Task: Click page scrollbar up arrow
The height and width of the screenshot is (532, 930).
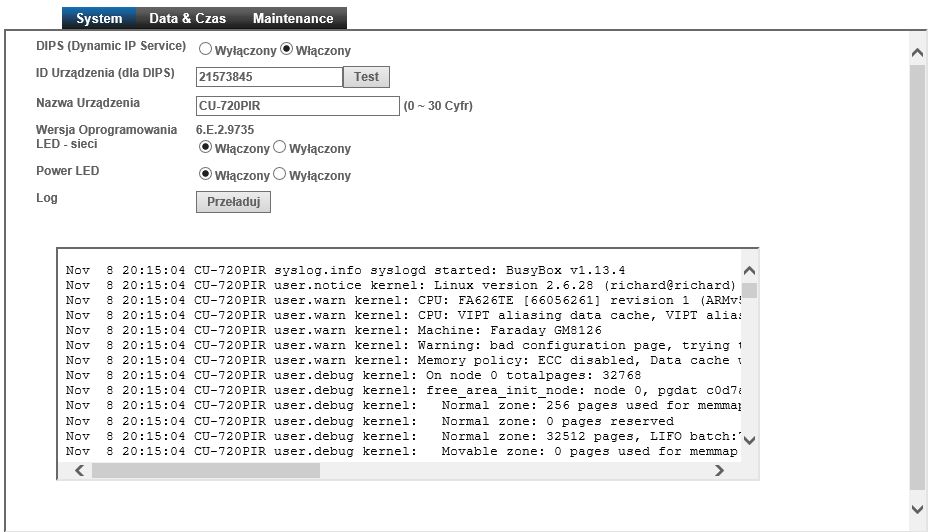Action: (918, 53)
